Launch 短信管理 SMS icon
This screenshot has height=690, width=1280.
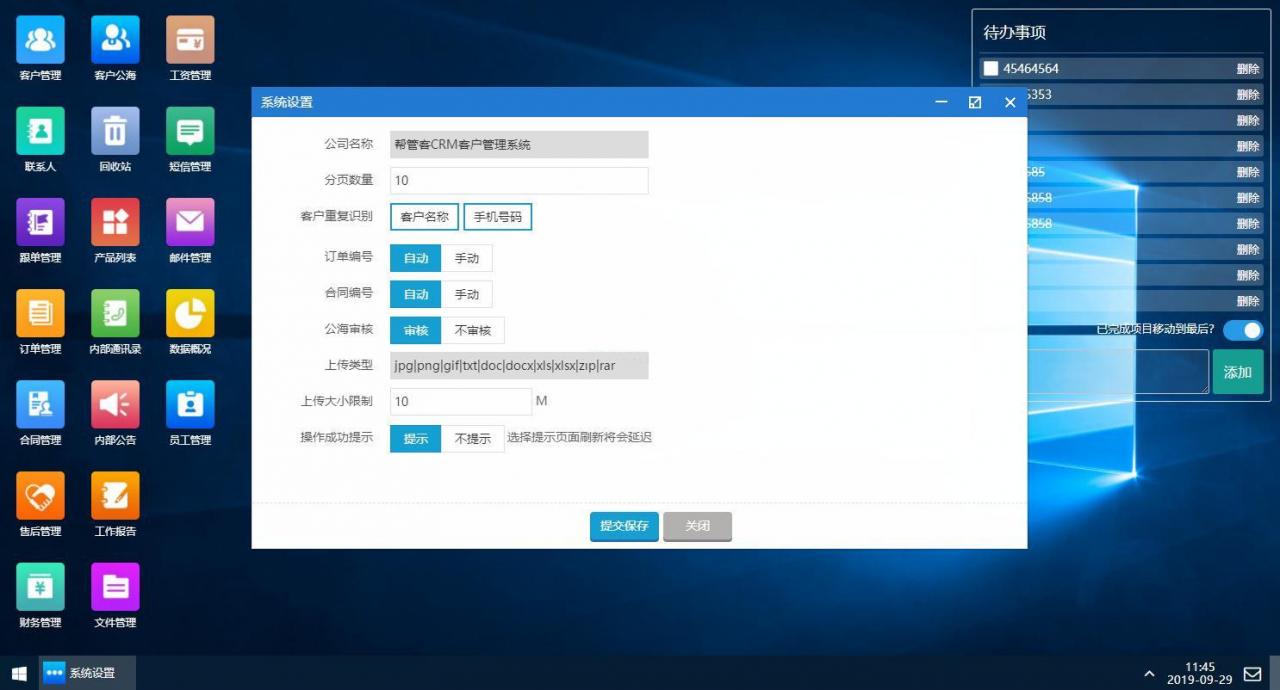coord(189,130)
